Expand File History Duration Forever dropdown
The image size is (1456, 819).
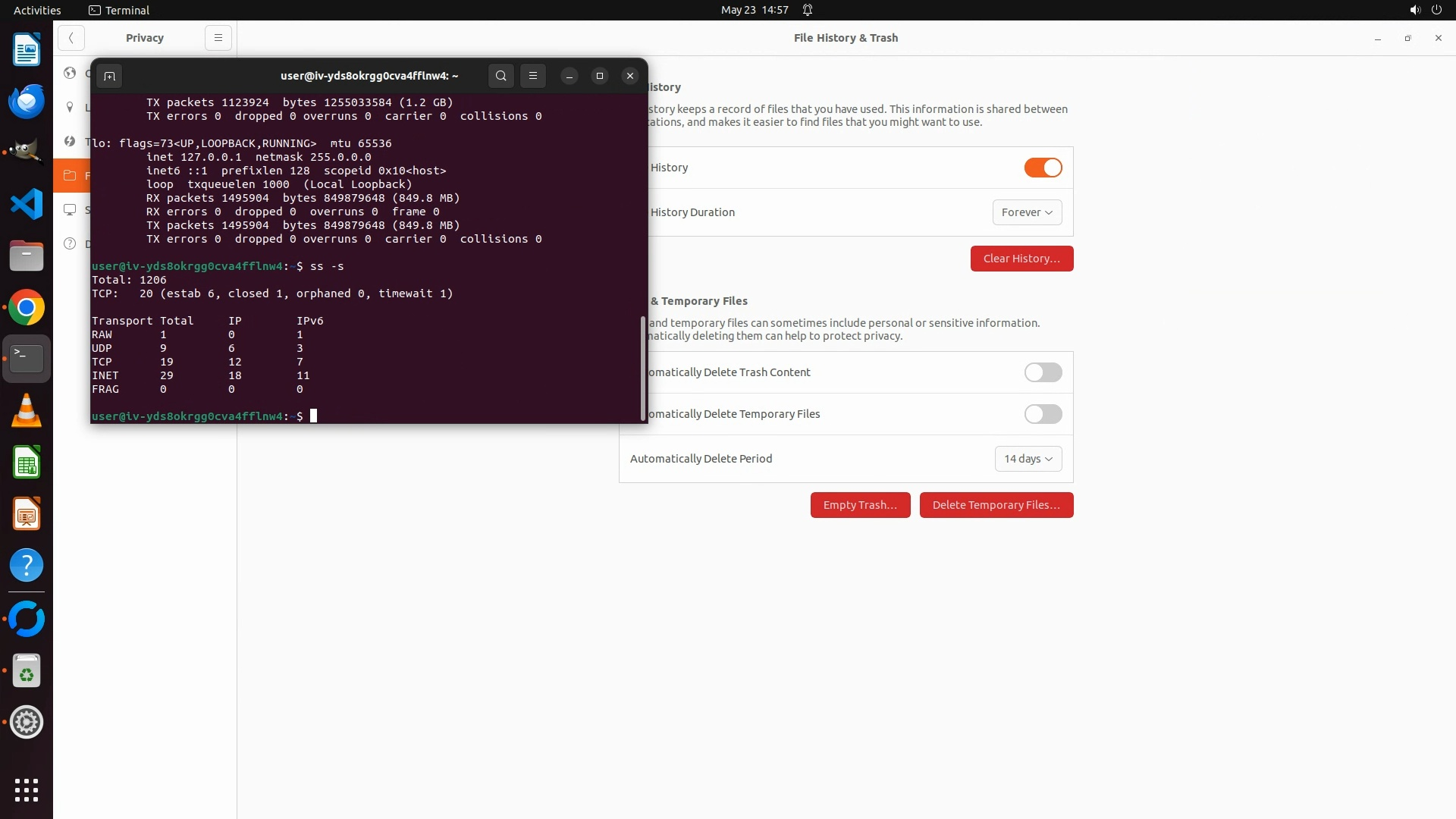pyautogui.click(x=1027, y=212)
